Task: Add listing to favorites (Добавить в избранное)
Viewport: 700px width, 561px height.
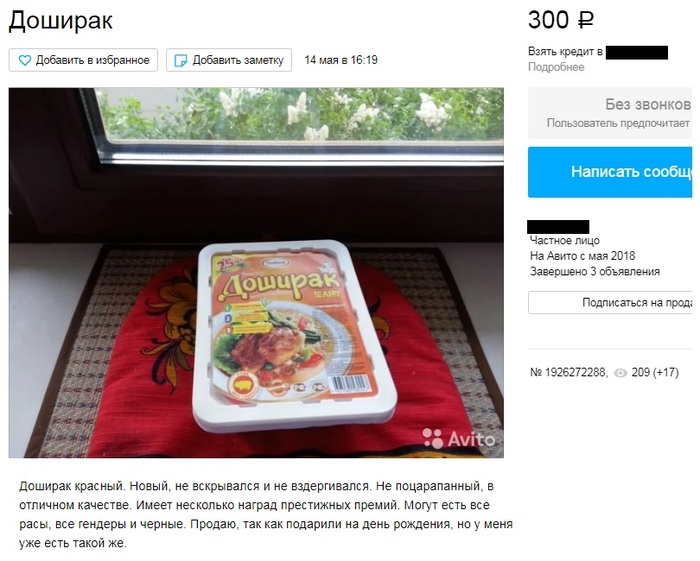Action: point(83,60)
